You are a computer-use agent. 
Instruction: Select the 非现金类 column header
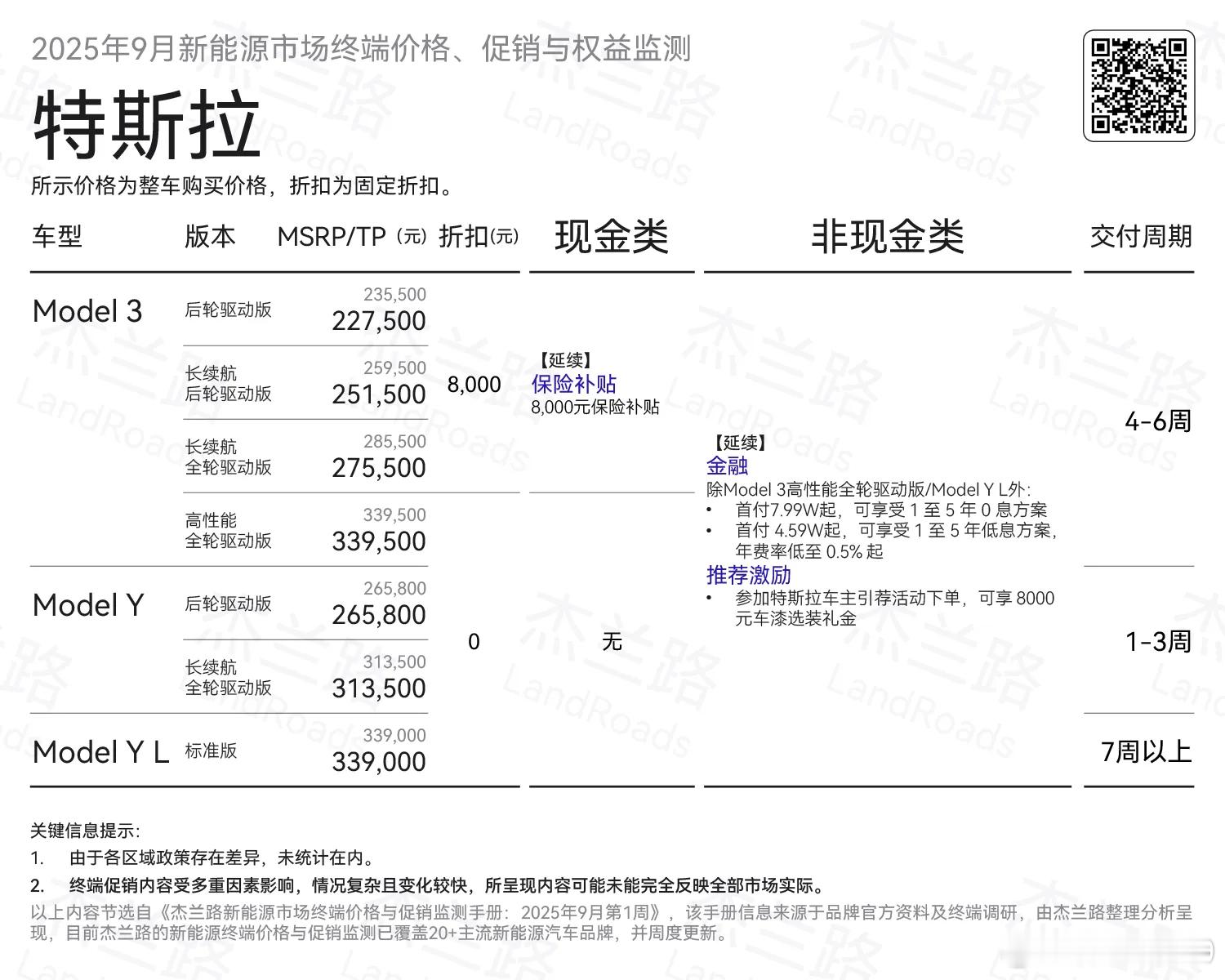point(887,237)
